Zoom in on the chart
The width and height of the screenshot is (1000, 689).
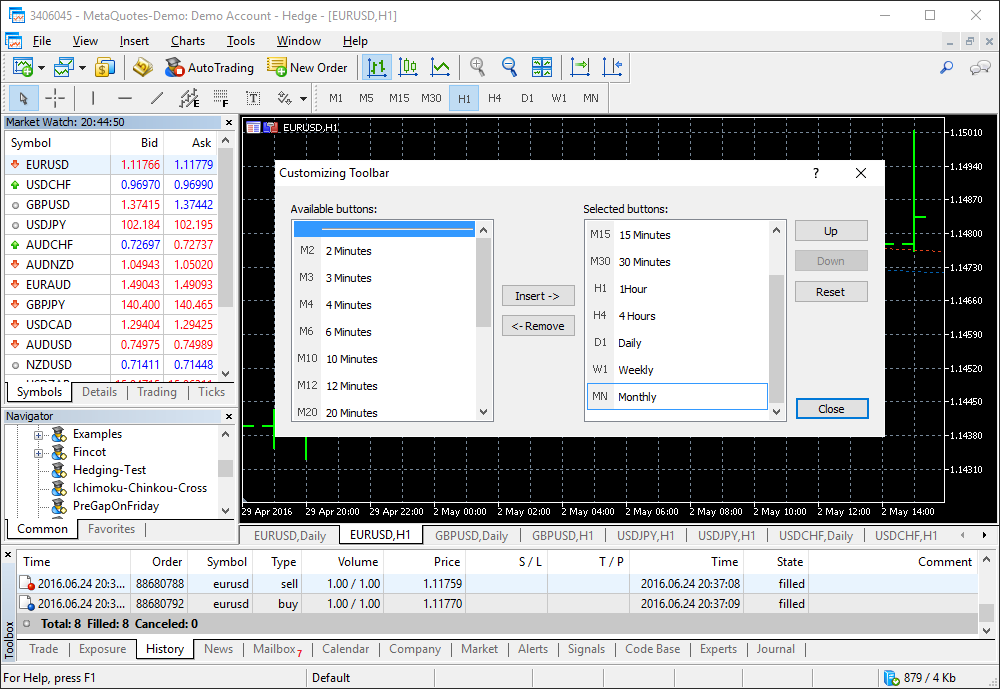coord(478,68)
